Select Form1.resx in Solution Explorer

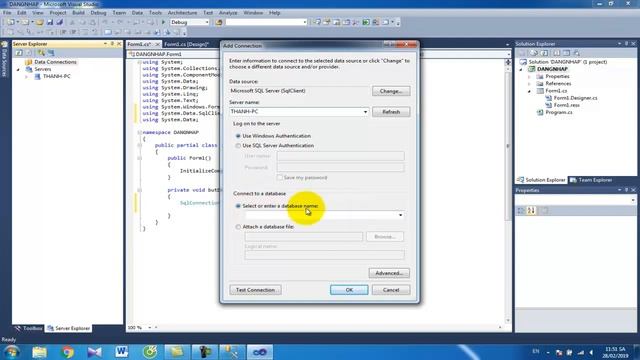pos(567,105)
